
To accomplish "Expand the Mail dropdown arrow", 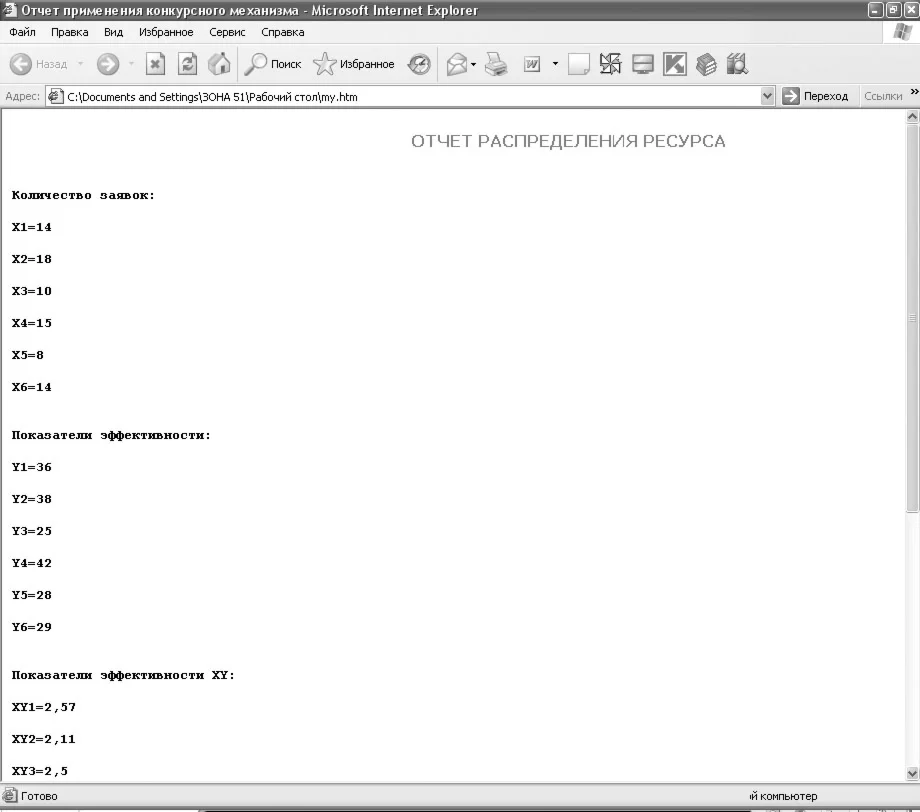I will tap(473, 64).
